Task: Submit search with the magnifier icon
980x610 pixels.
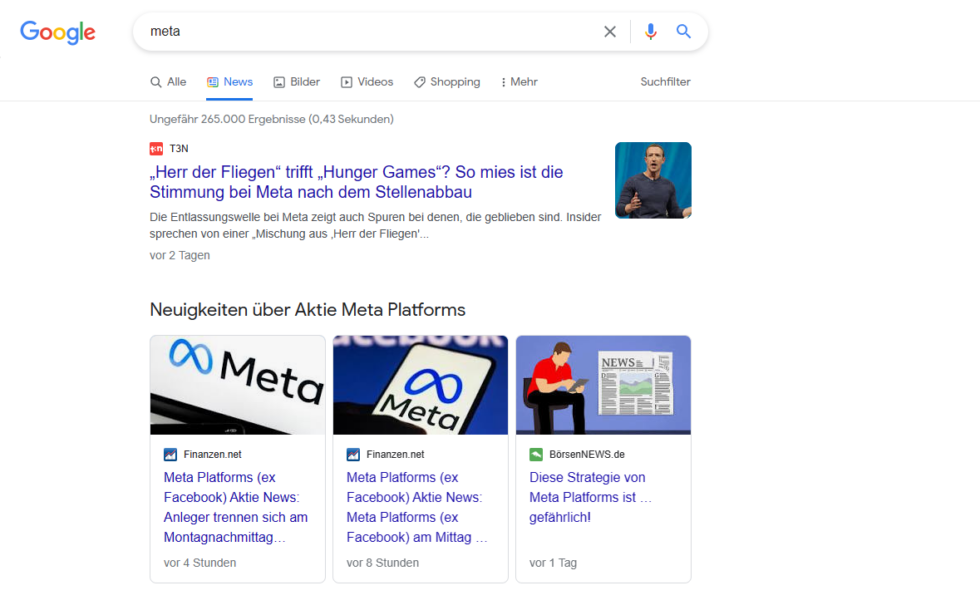Action: tap(683, 31)
